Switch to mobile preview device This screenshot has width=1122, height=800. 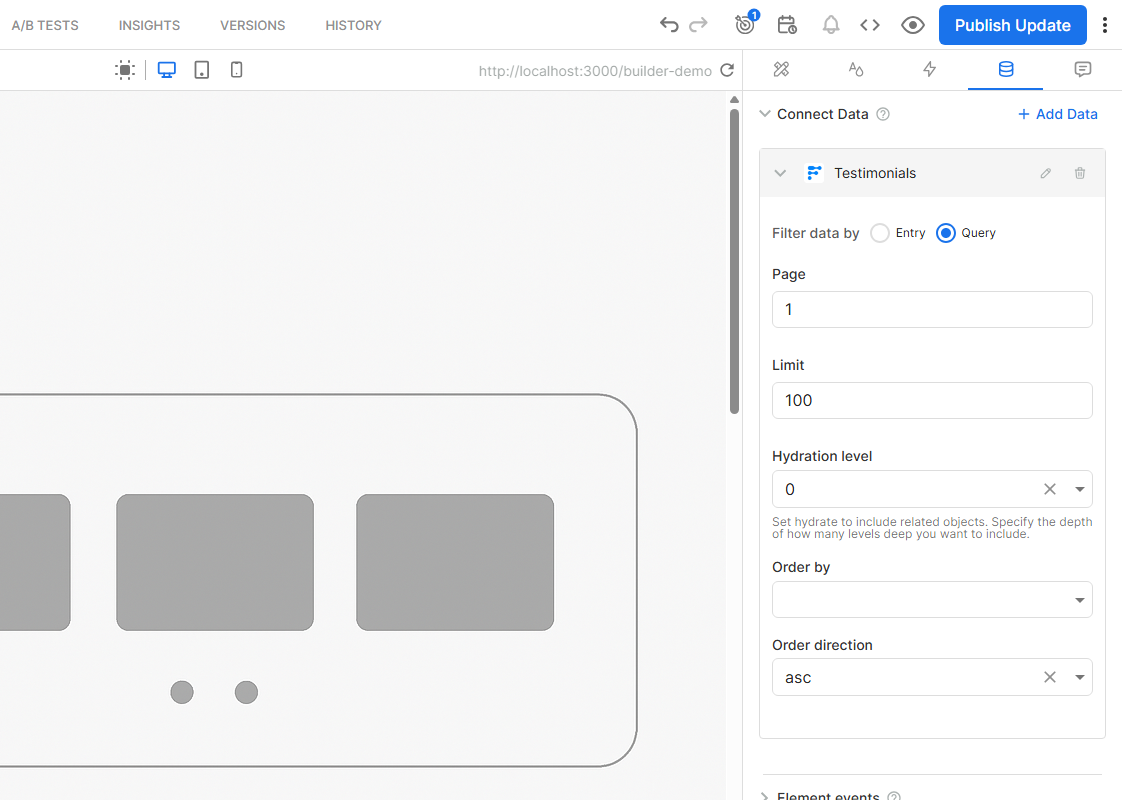(x=237, y=70)
